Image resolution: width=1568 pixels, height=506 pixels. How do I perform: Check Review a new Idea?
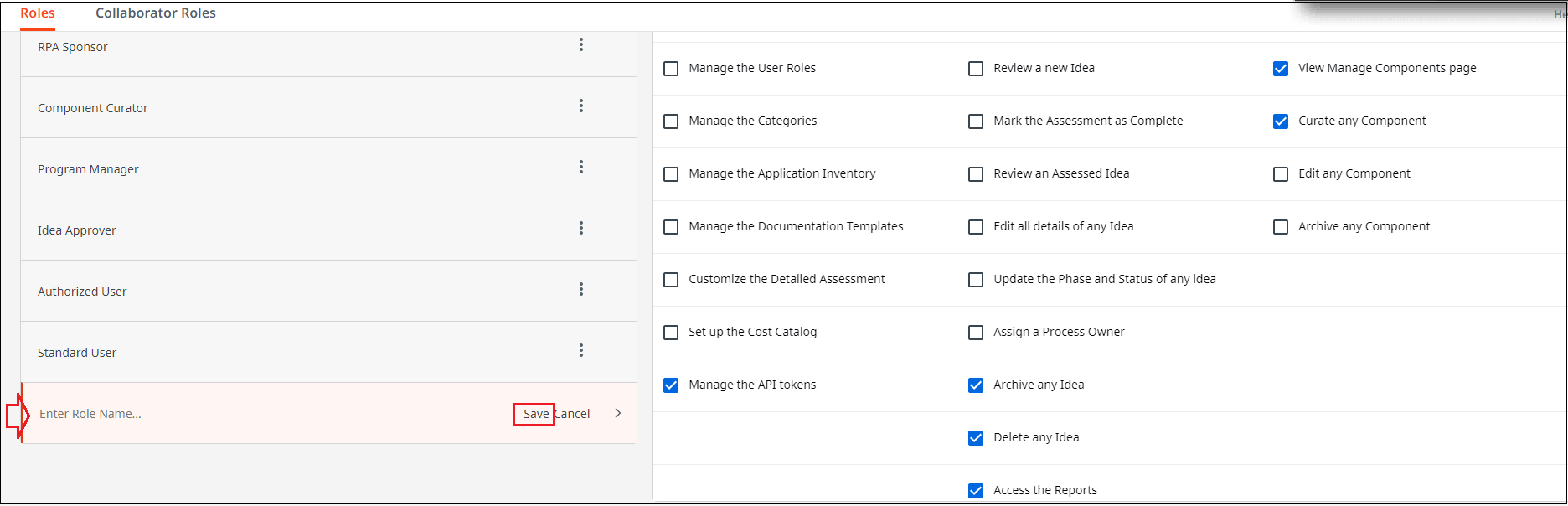tap(976, 69)
